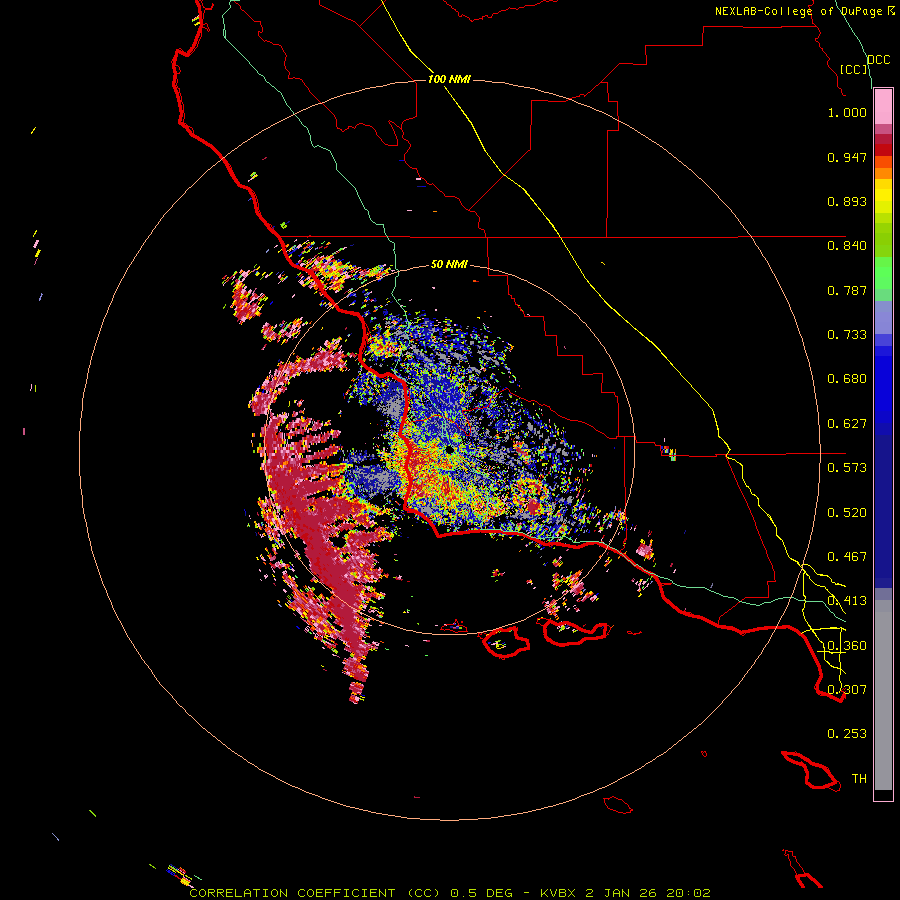Click the 0.573 scale value

click(x=847, y=468)
